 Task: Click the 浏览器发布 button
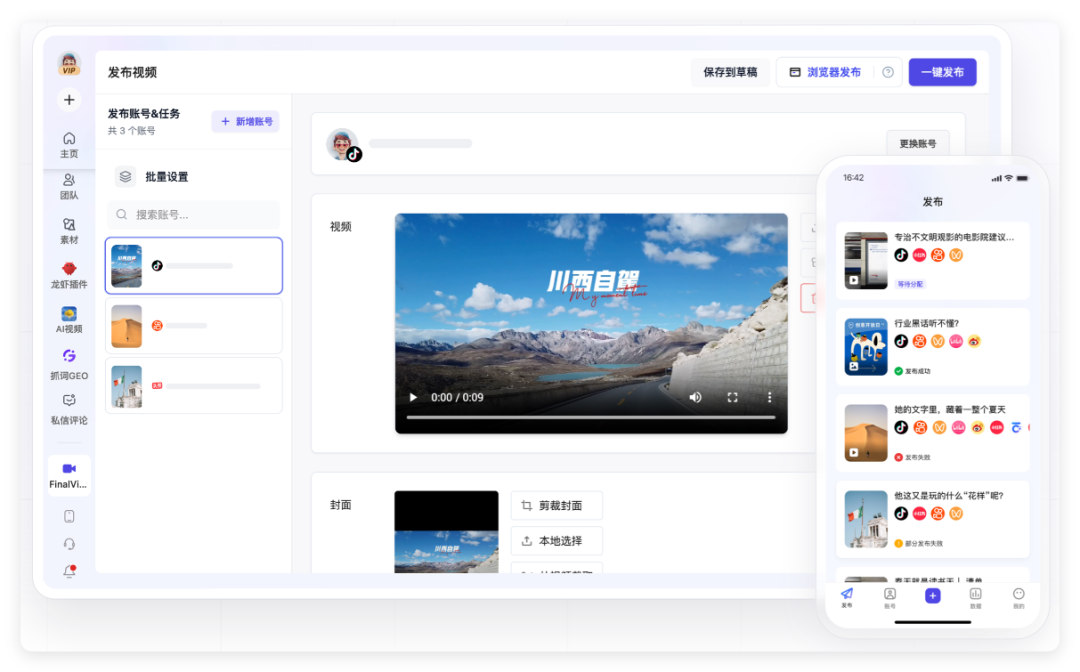tap(824, 72)
